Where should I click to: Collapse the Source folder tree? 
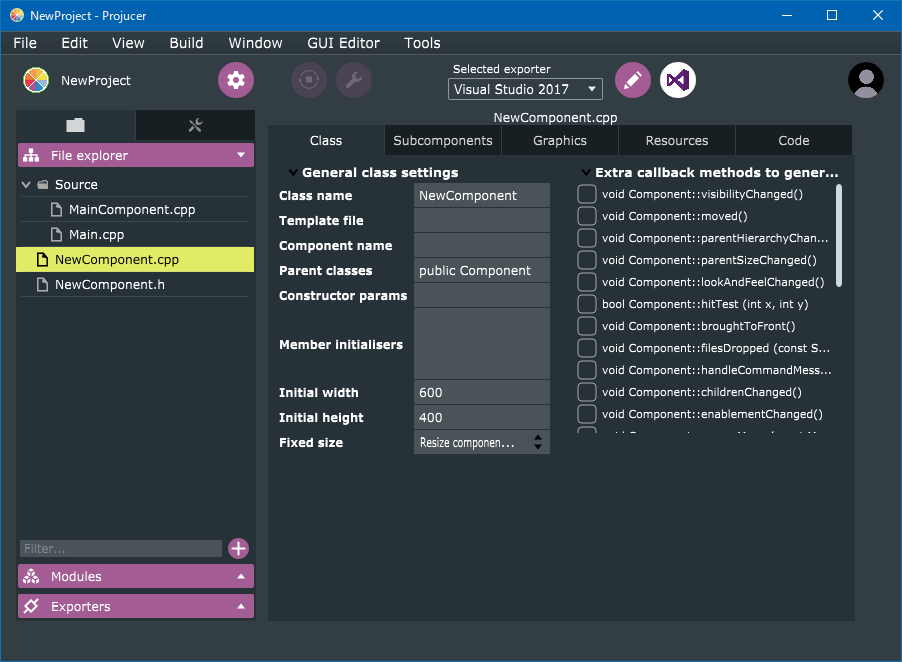(26, 185)
